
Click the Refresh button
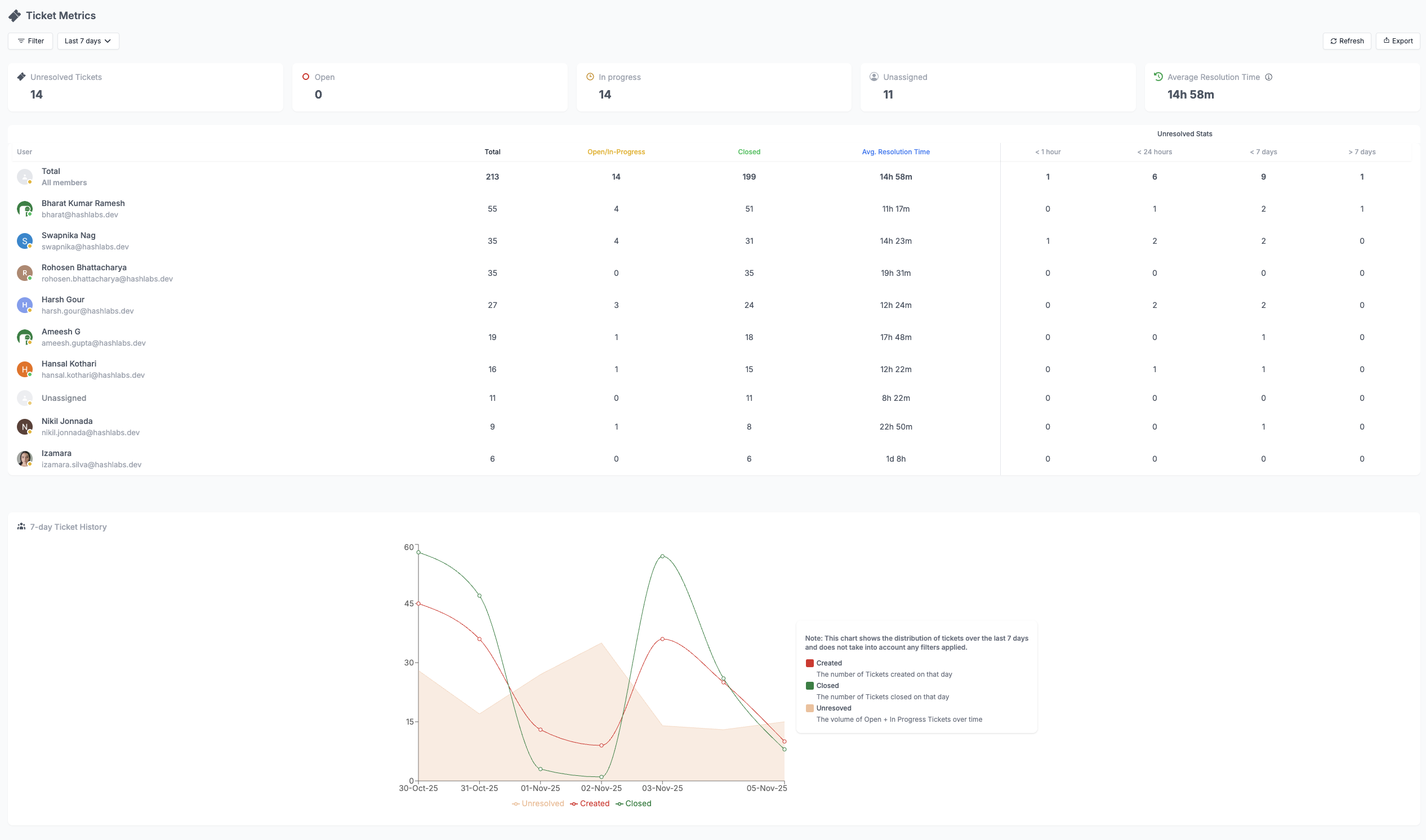pyautogui.click(x=1347, y=41)
